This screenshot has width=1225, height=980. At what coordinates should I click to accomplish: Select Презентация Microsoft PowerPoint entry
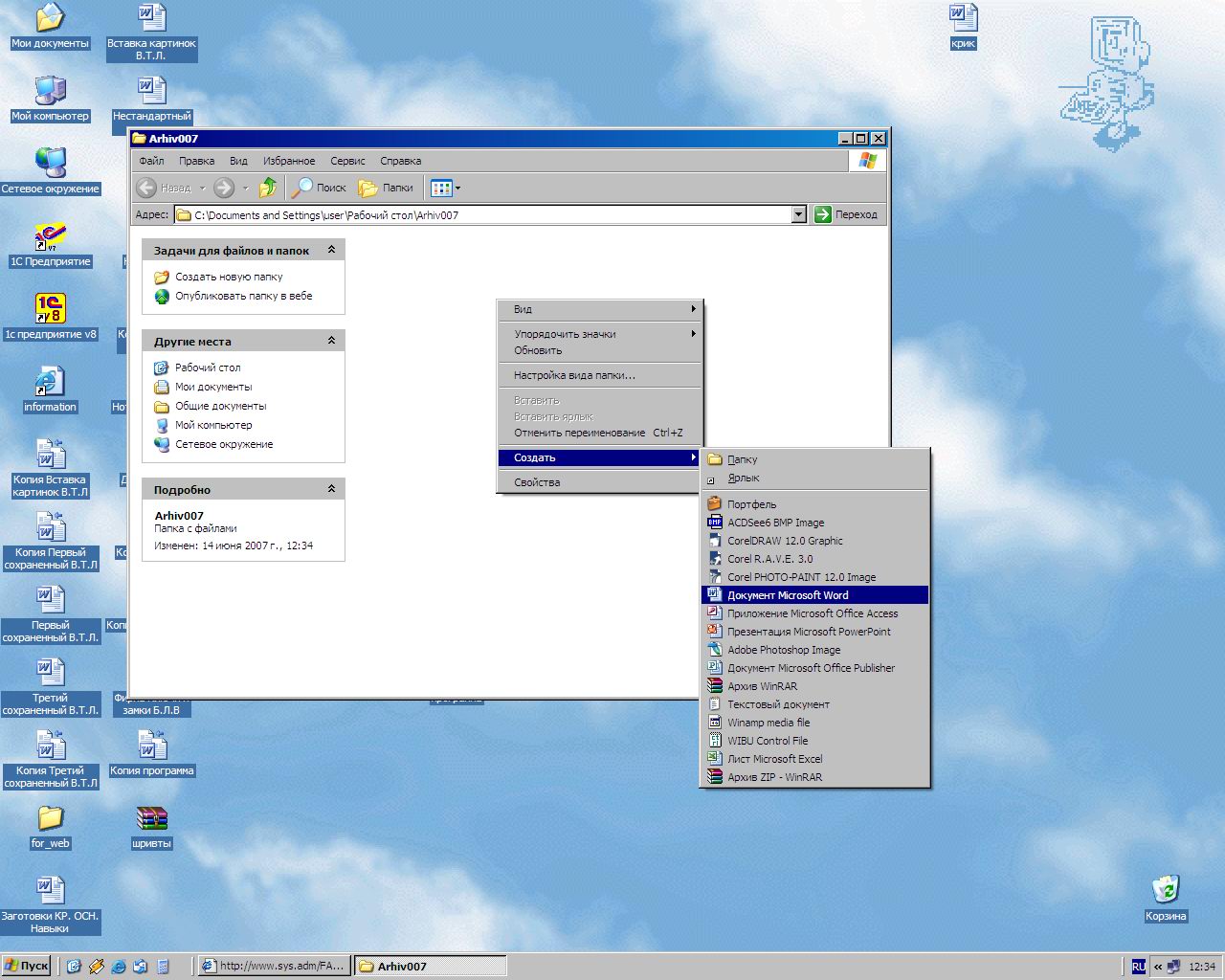click(815, 632)
